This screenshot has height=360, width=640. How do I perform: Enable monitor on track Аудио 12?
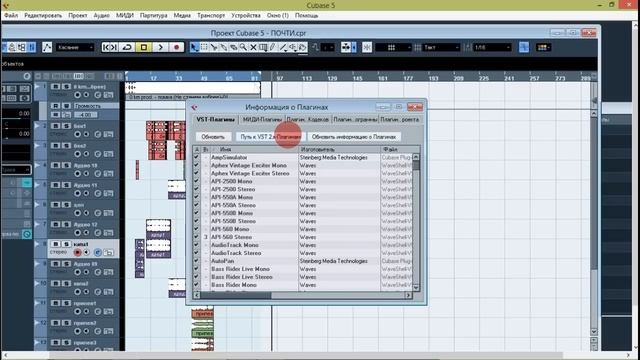[x=87, y=233]
